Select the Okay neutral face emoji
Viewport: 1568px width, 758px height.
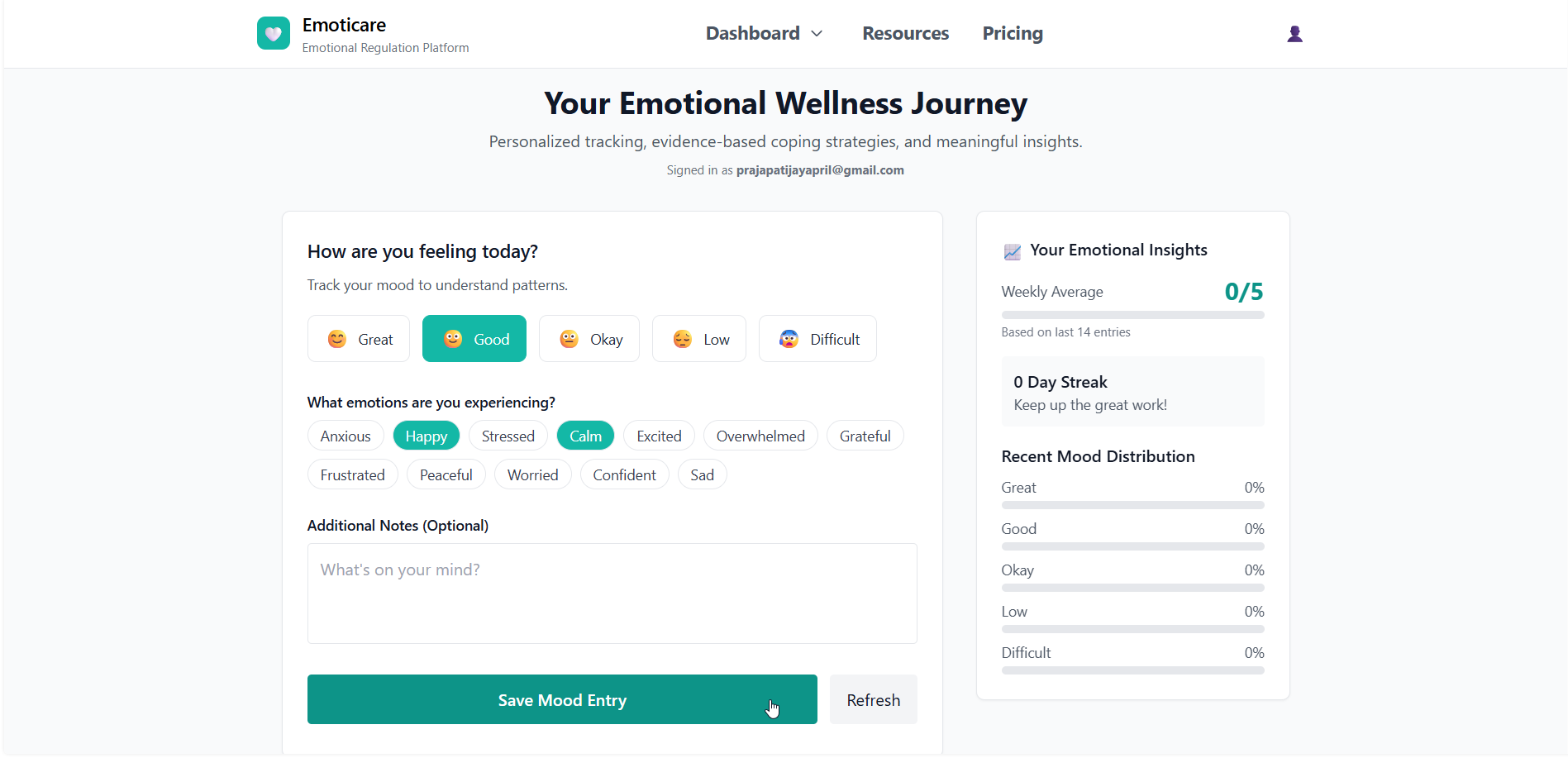567,338
